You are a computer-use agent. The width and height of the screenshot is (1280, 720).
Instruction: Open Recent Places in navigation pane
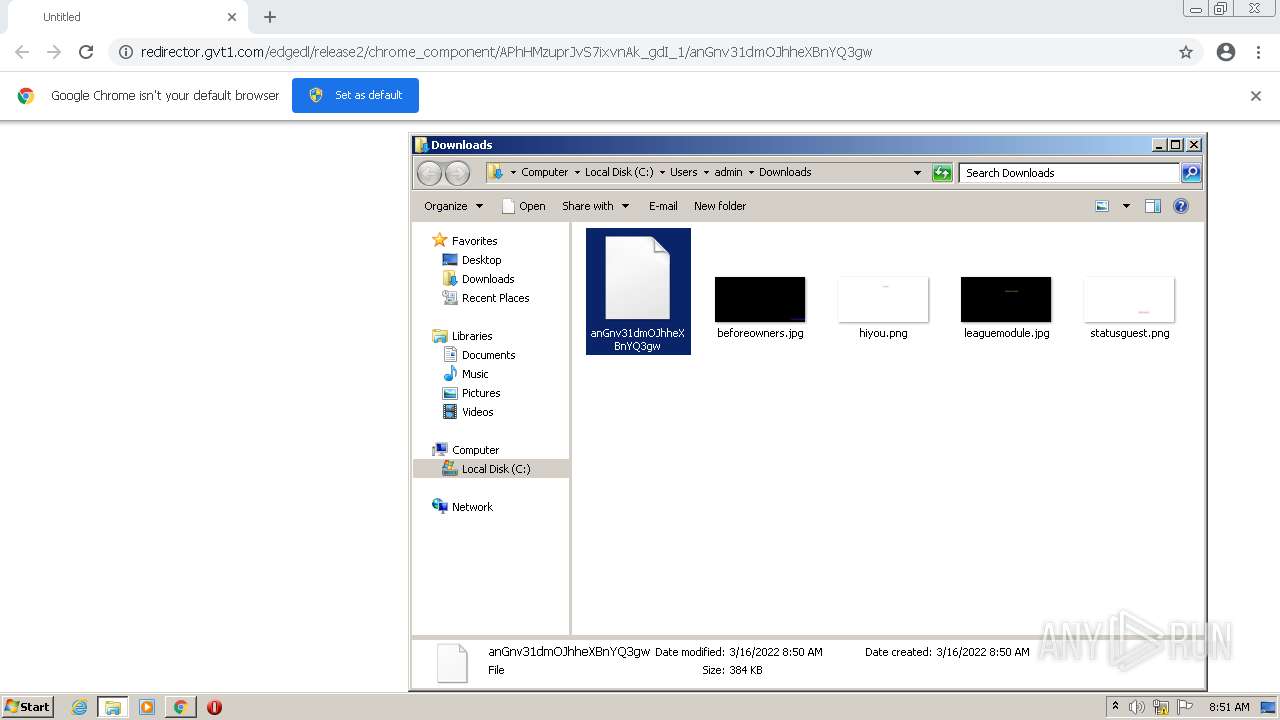click(x=495, y=298)
